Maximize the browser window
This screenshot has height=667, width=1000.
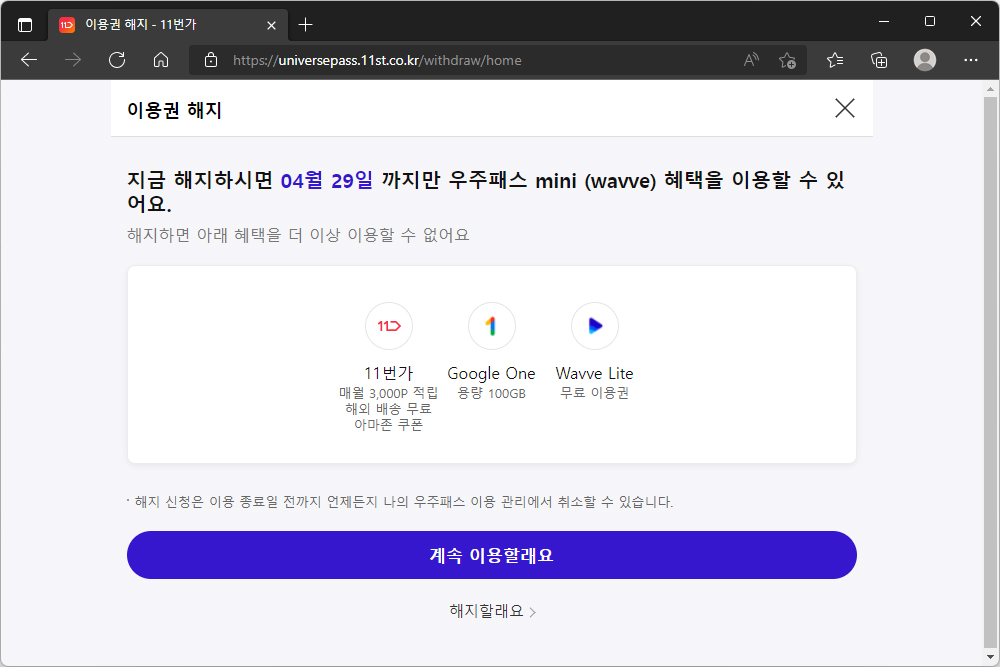(x=930, y=21)
